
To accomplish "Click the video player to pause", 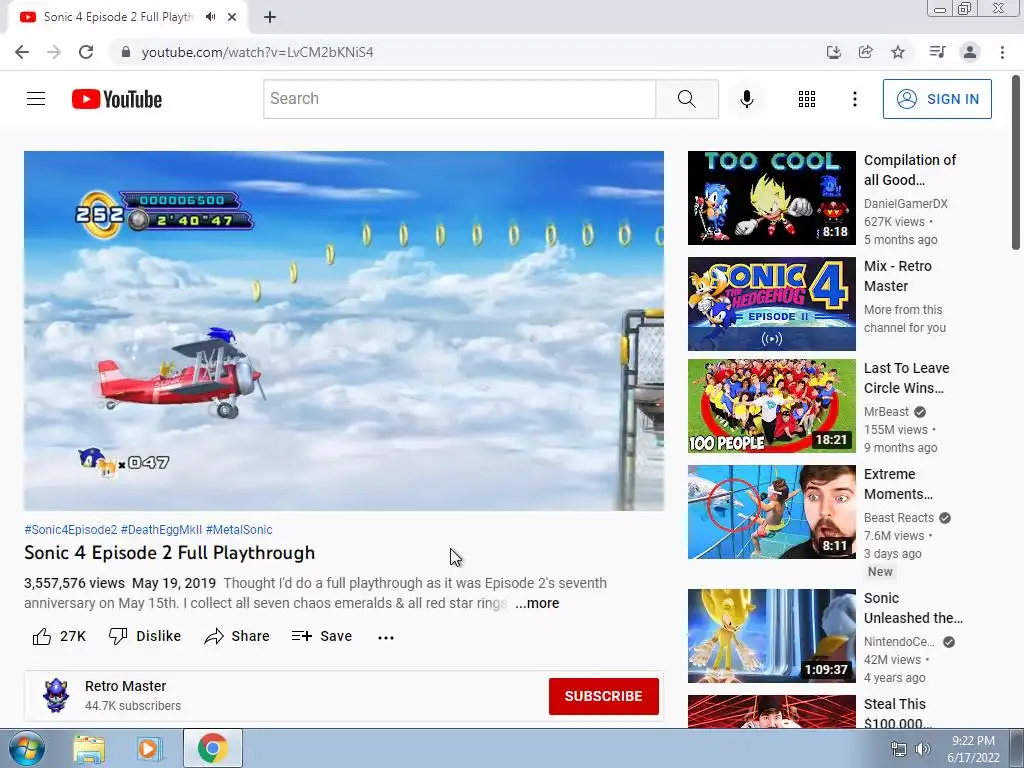I will (344, 330).
